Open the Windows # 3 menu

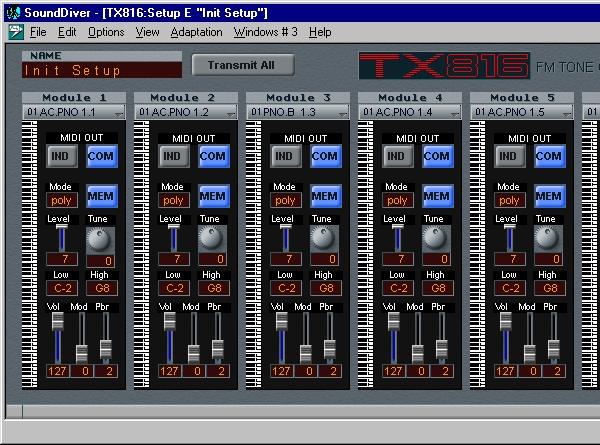[266, 32]
